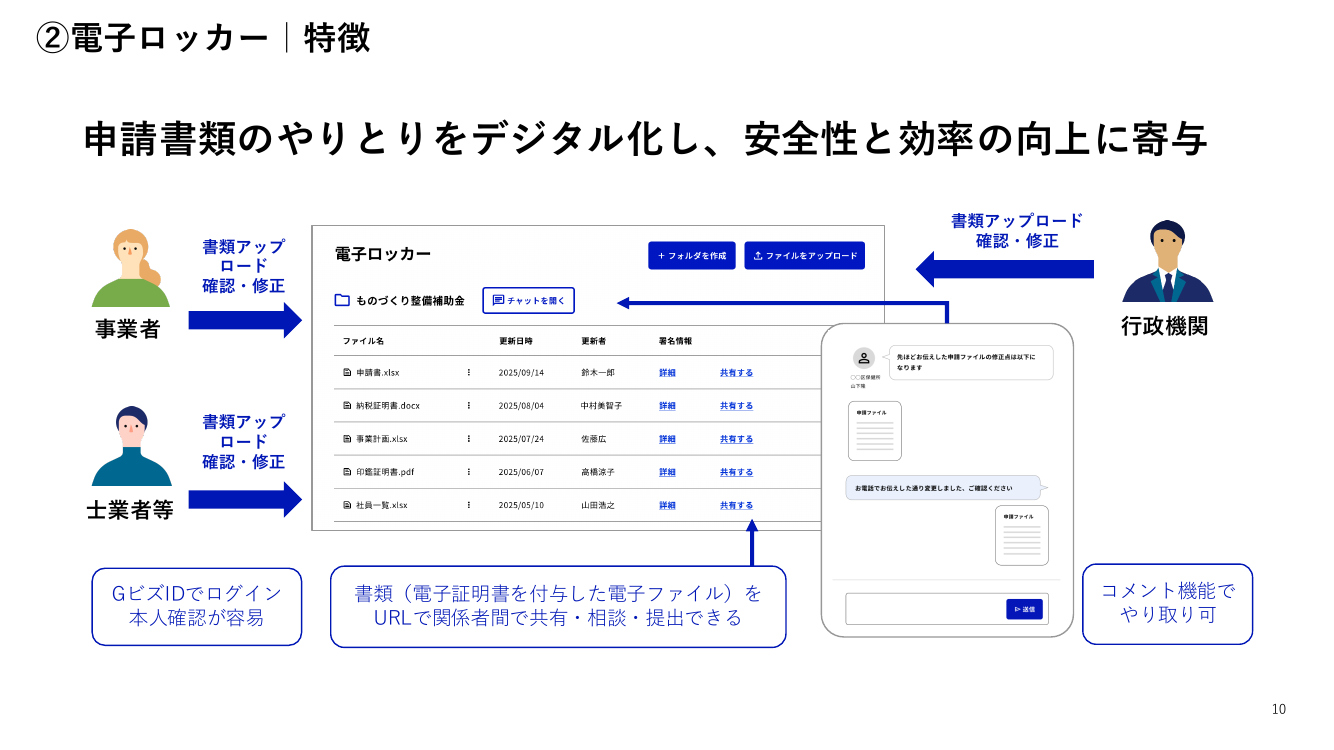Select the file name 納税証明書.docx
1334x750 pixels.
click(x=388, y=406)
